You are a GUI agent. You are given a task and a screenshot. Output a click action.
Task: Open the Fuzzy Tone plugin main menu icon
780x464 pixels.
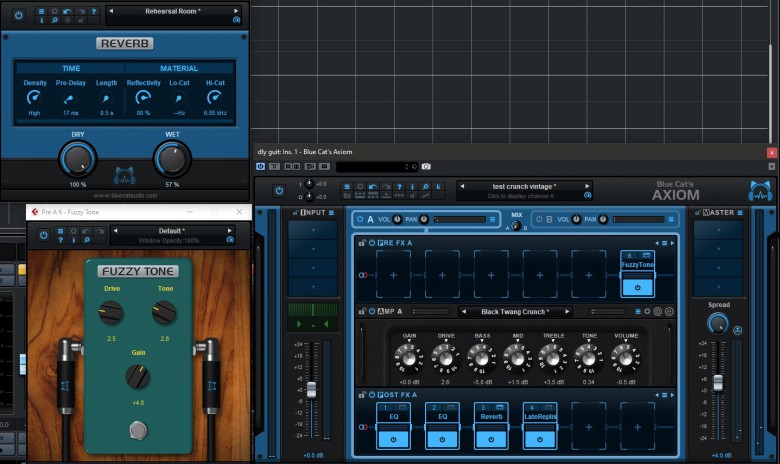click(x=61, y=231)
